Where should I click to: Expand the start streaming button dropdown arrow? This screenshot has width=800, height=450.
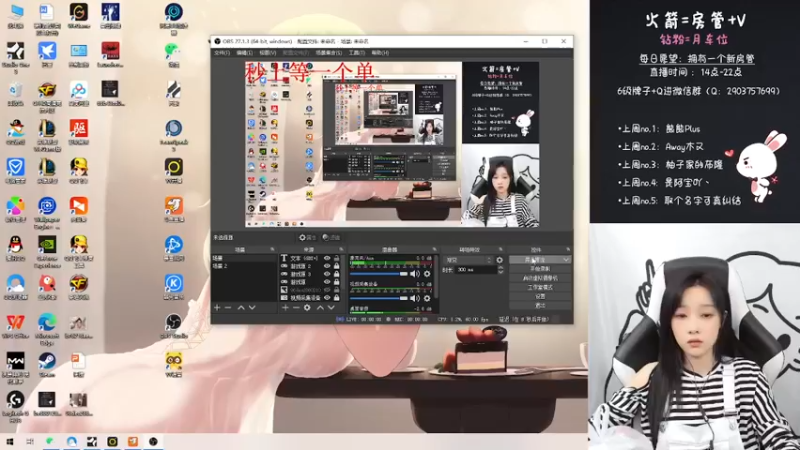click(566, 260)
